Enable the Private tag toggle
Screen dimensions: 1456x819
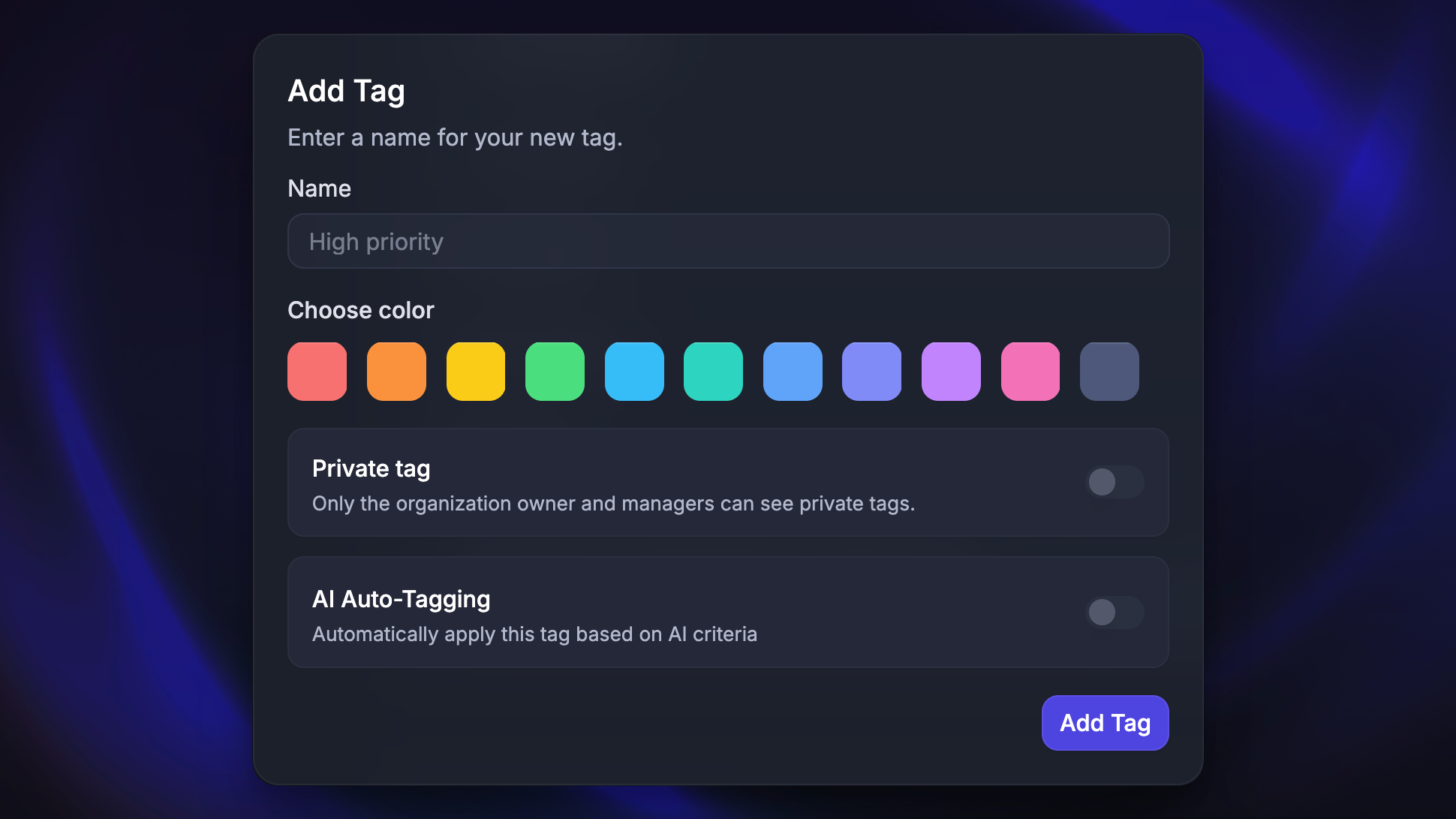(1115, 483)
